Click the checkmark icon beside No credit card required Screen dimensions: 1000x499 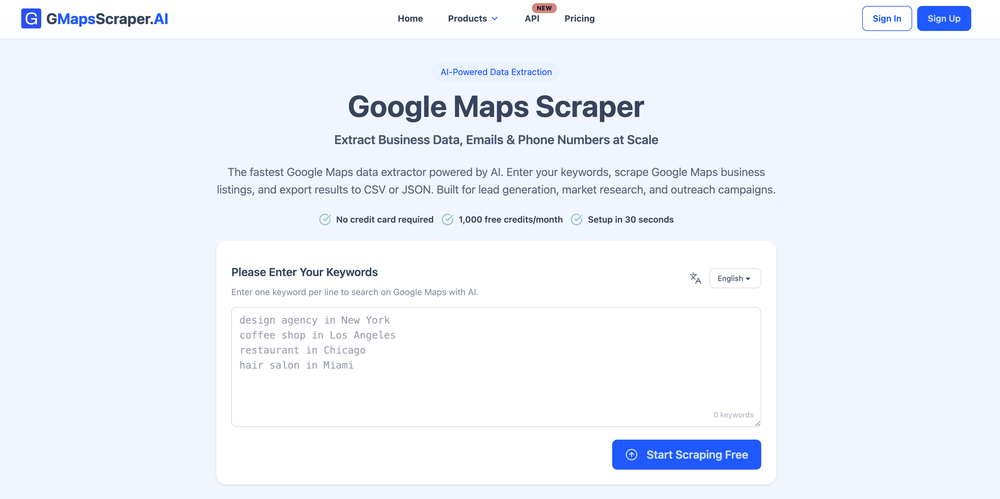click(x=325, y=220)
